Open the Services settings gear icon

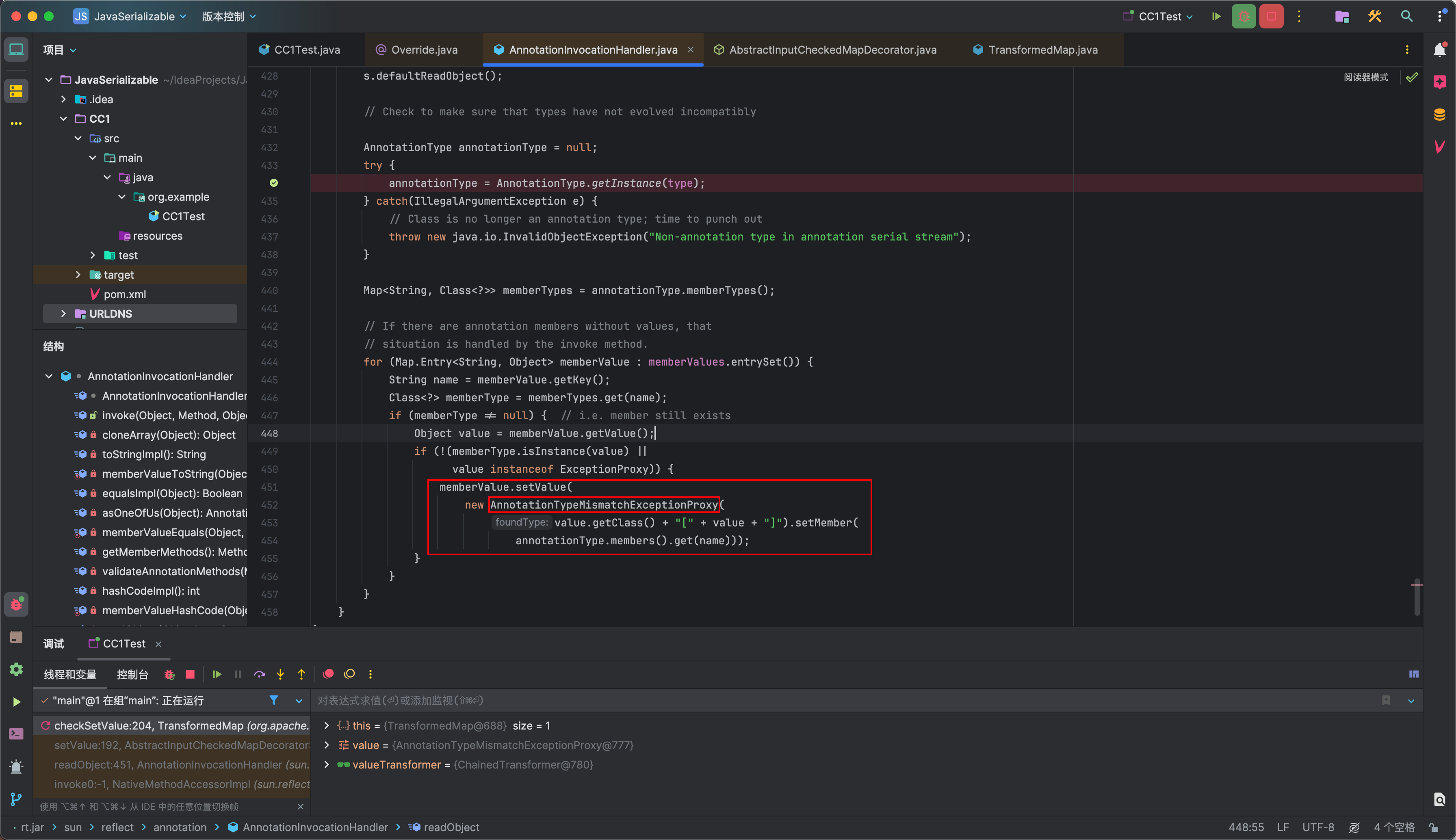(x=16, y=669)
